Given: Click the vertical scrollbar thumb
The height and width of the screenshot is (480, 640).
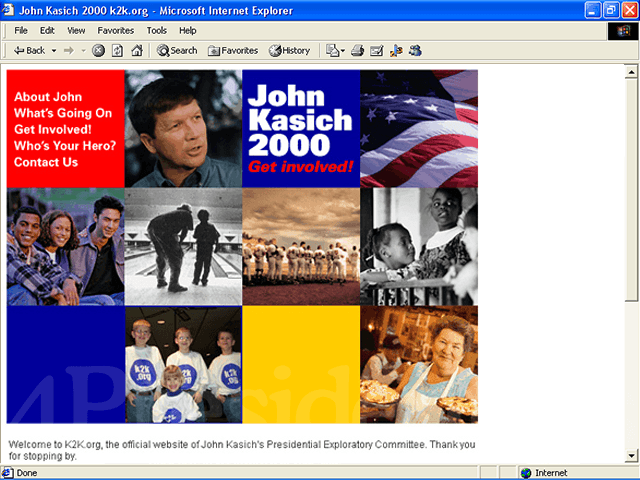Looking at the screenshot, I should point(631,190).
